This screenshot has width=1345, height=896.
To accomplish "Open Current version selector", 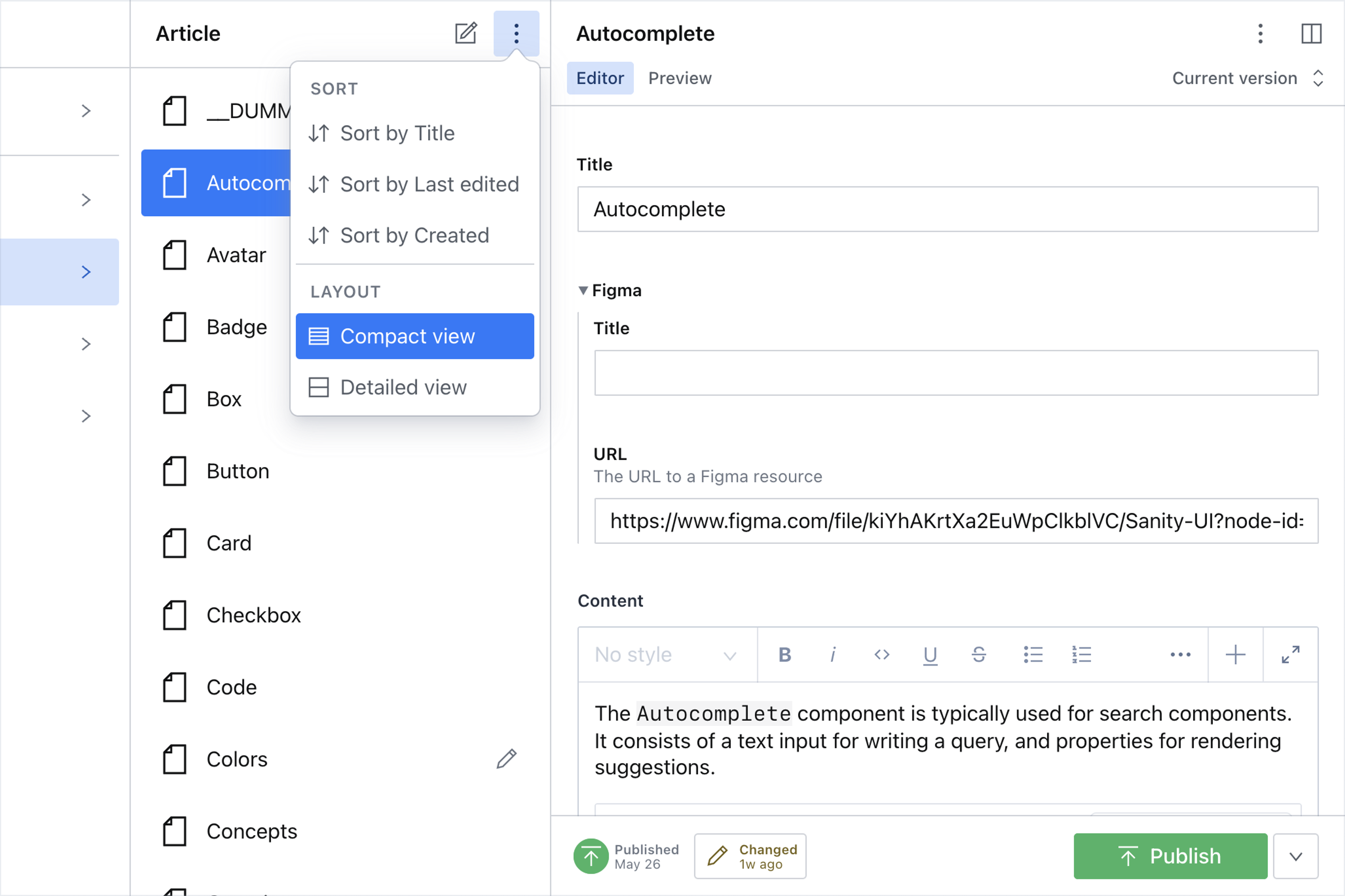I will click(1247, 78).
